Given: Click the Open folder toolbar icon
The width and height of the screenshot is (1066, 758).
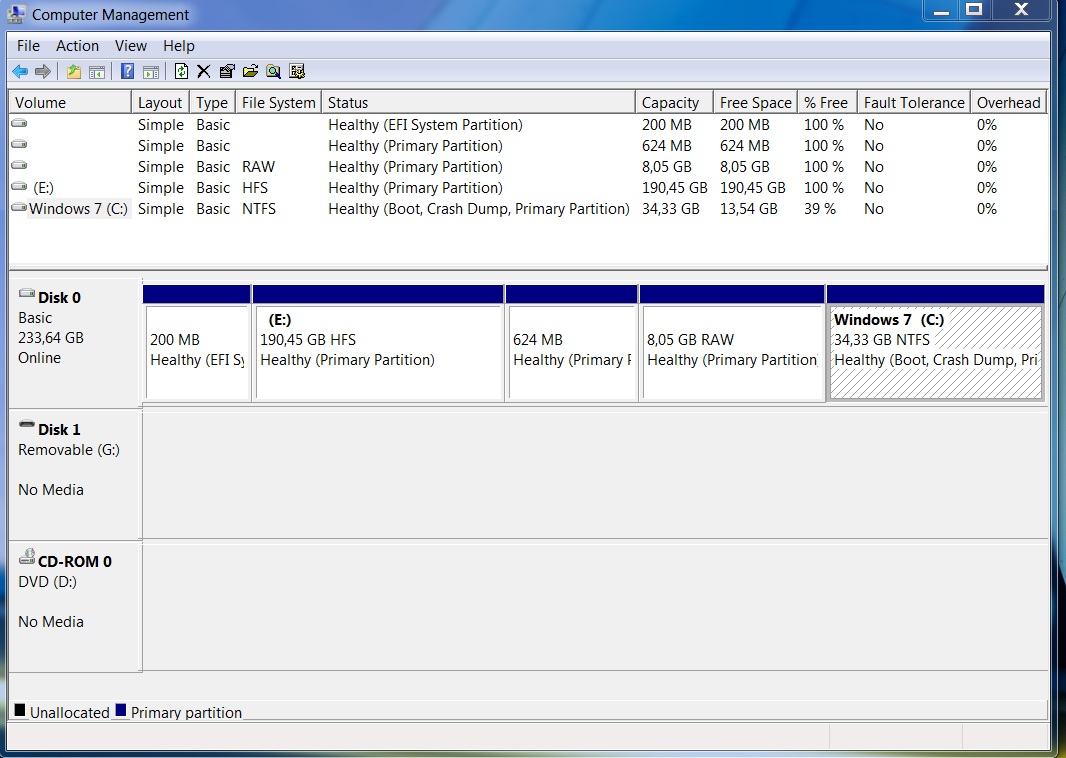Looking at the screenshot, I should click(250, 71).
